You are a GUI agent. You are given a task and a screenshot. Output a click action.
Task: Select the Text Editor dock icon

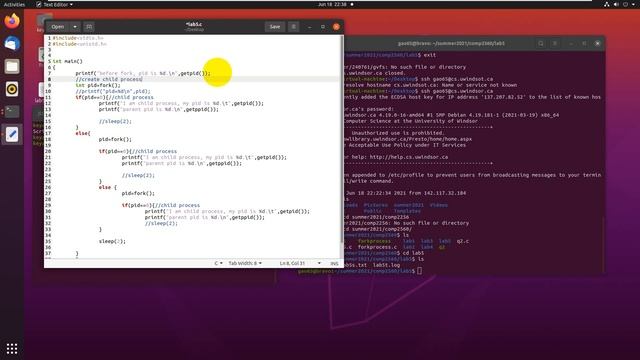[12, 134]
